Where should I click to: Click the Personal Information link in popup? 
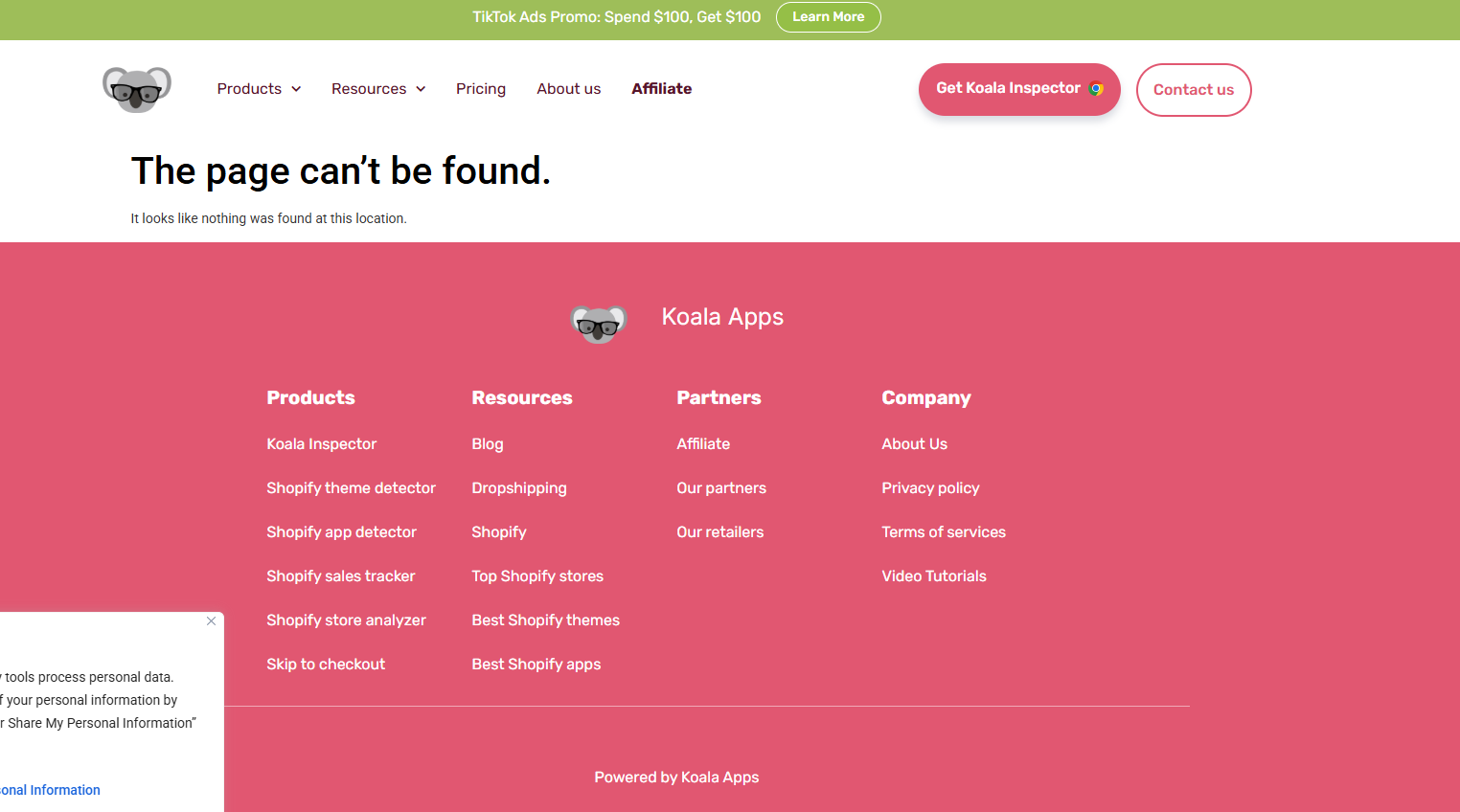[50, 790]
